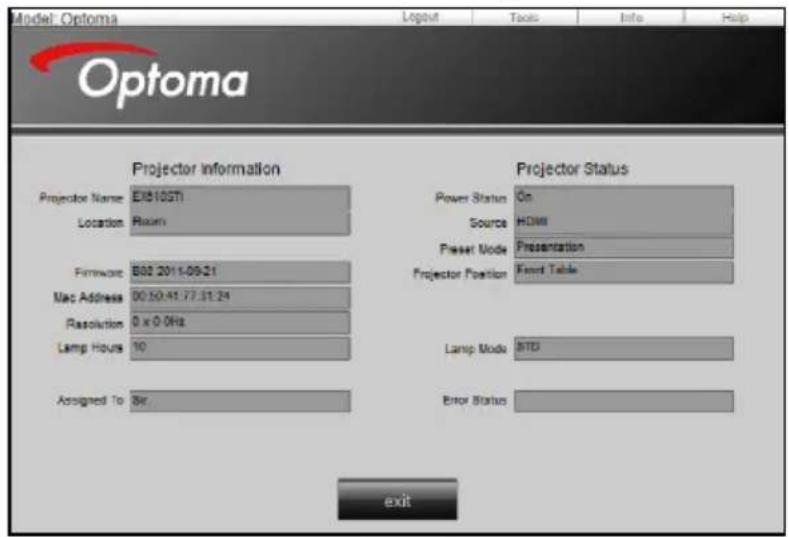Click the Lamp Mode field
The image size is (789, 537).
(x=623, y=348)
